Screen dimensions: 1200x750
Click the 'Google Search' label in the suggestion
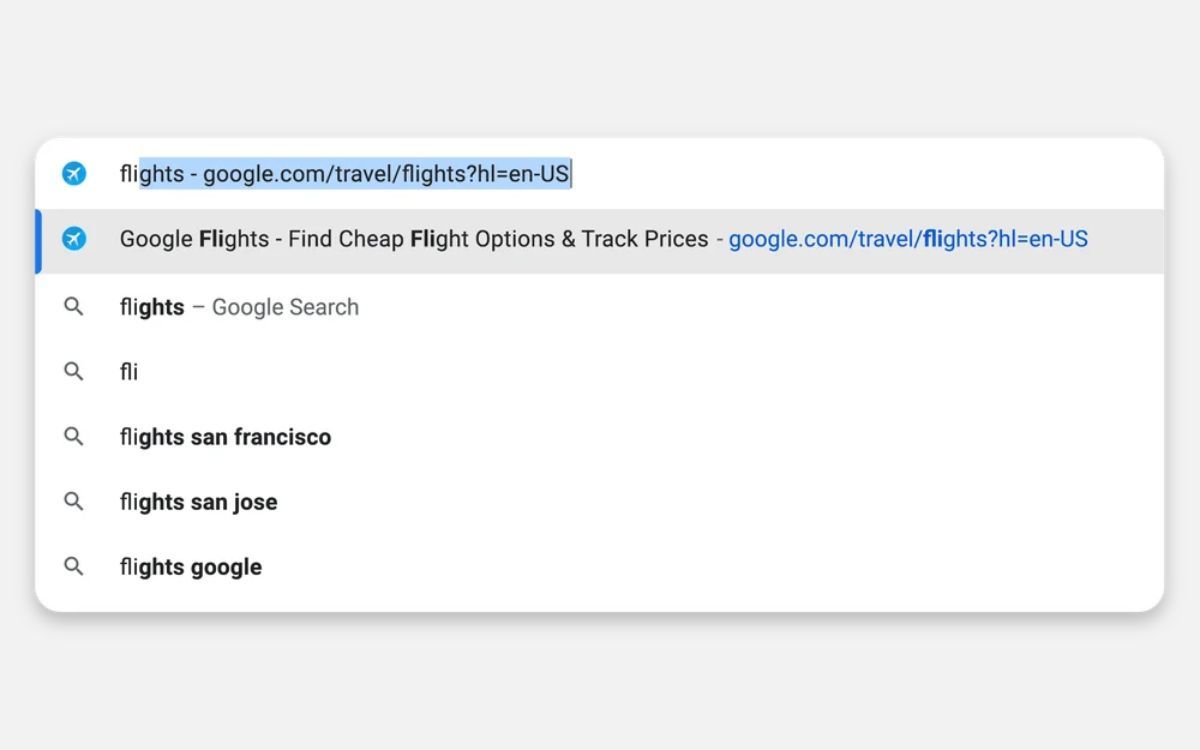click(x=284, y=307)
